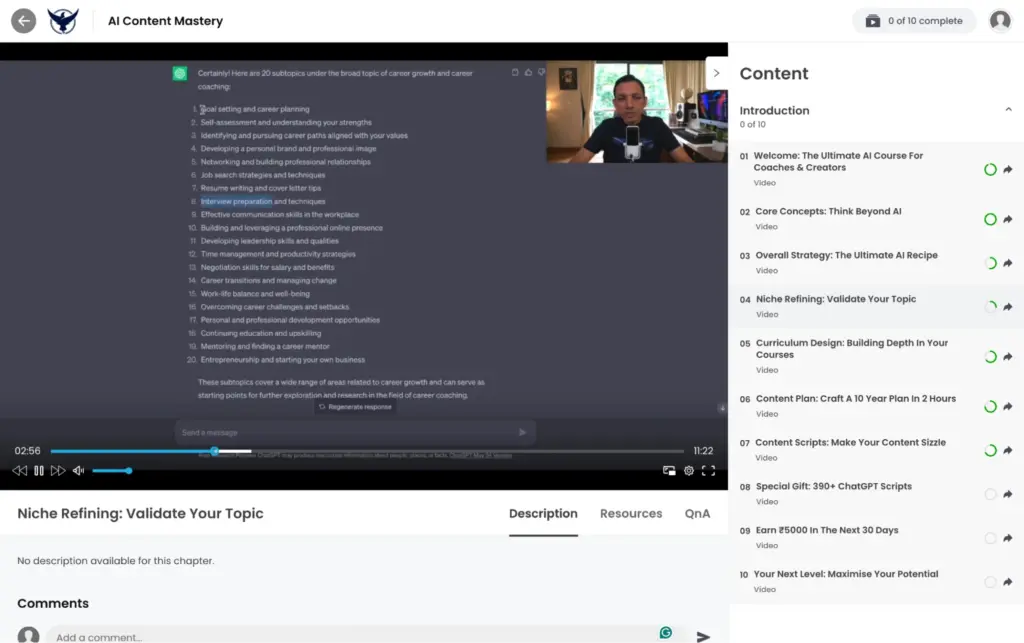
Task: Open the QnA tab
Action: [697, 514]
